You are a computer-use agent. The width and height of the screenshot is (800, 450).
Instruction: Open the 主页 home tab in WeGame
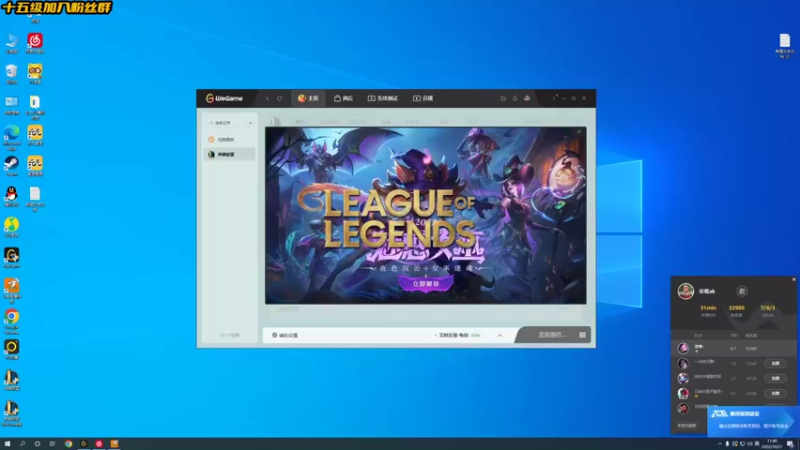pyautogui.click(x=308, y=98)
